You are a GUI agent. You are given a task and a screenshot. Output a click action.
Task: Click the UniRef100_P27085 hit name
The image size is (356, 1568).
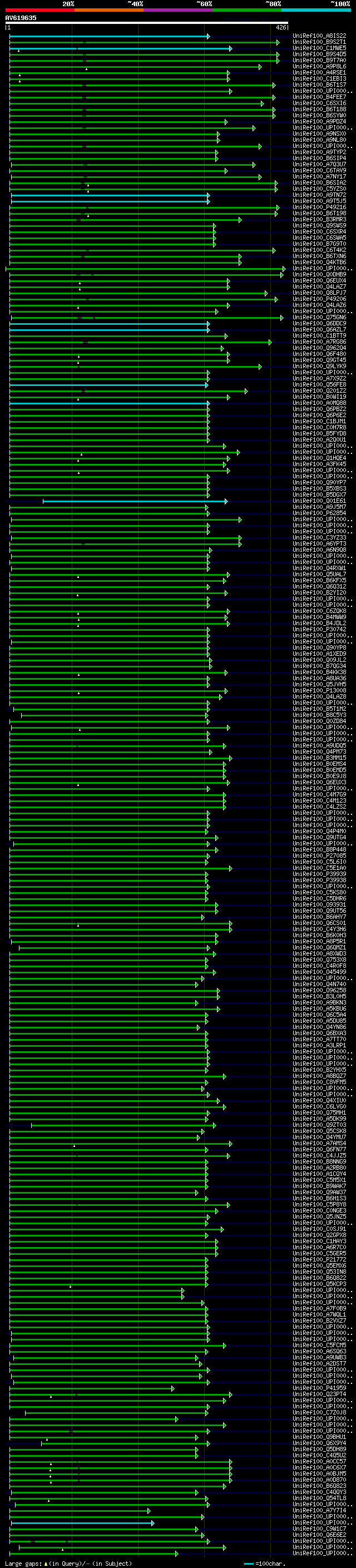(319, 856)
